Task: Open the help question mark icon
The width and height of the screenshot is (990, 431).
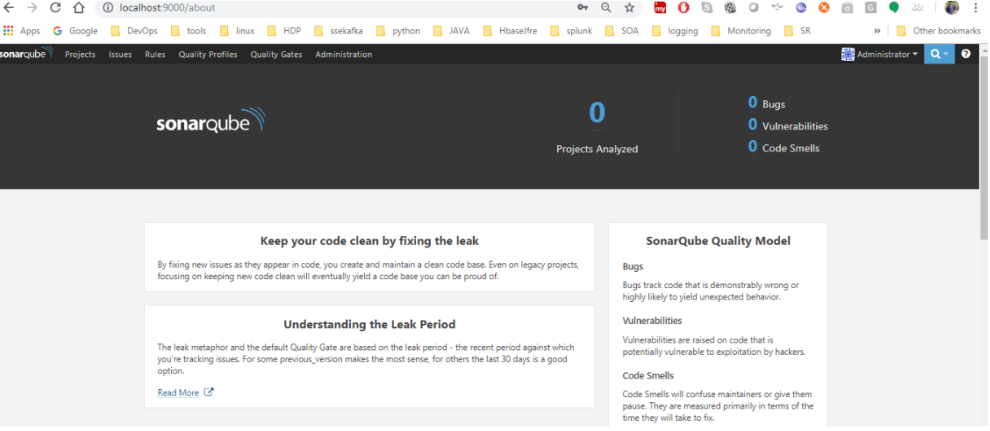Action: coord(966,54)
